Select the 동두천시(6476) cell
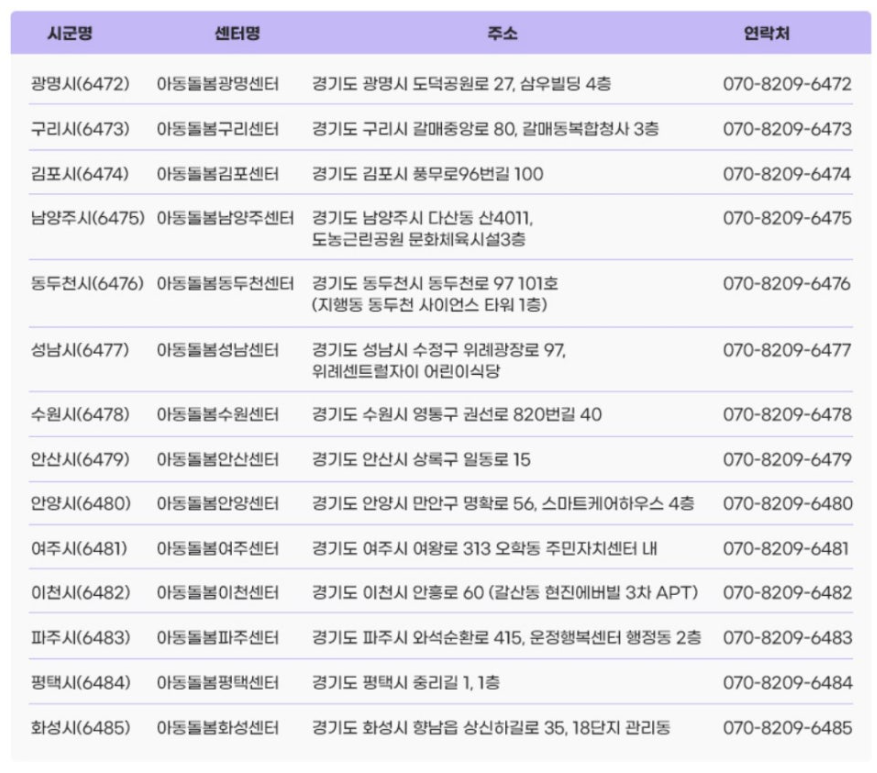The height and width of the screenshot is (773, 877). coord(88,284)
